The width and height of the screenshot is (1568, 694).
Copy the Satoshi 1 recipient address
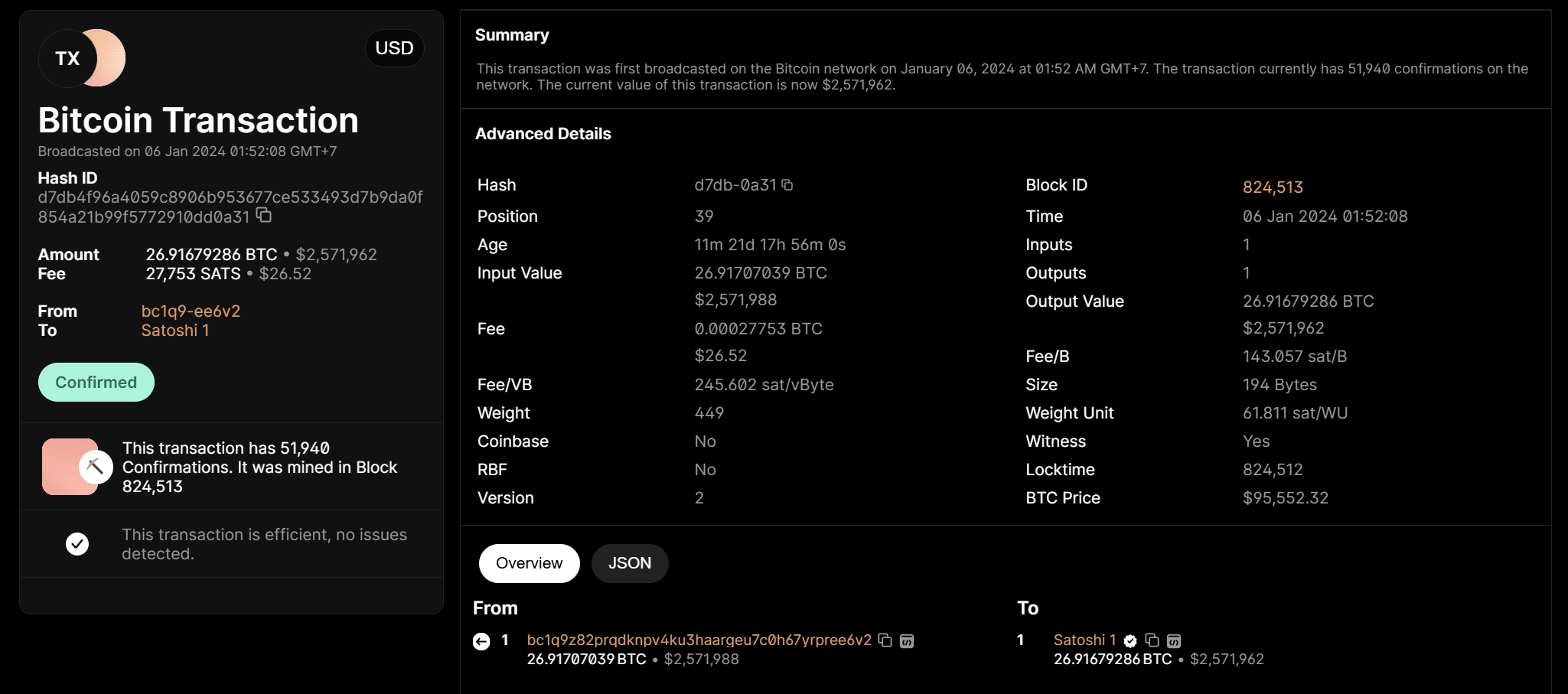(x=1152, y=640)
